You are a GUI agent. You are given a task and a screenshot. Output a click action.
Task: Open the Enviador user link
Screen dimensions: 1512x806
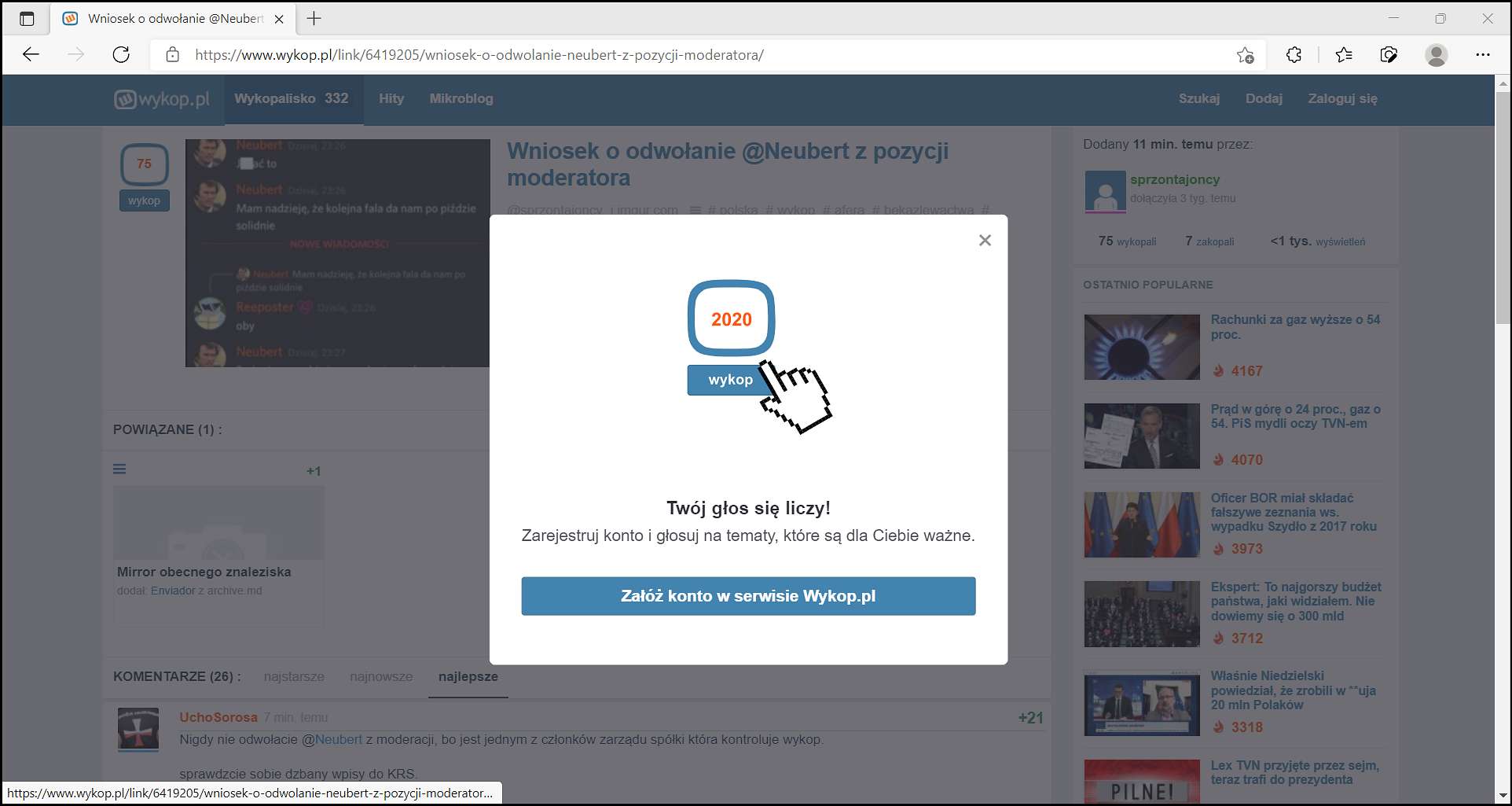[x=173, y=591]
